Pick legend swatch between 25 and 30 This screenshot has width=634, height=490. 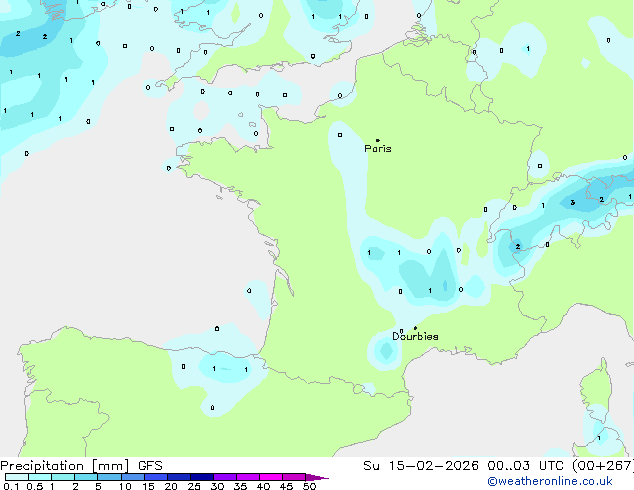[202, 477]
